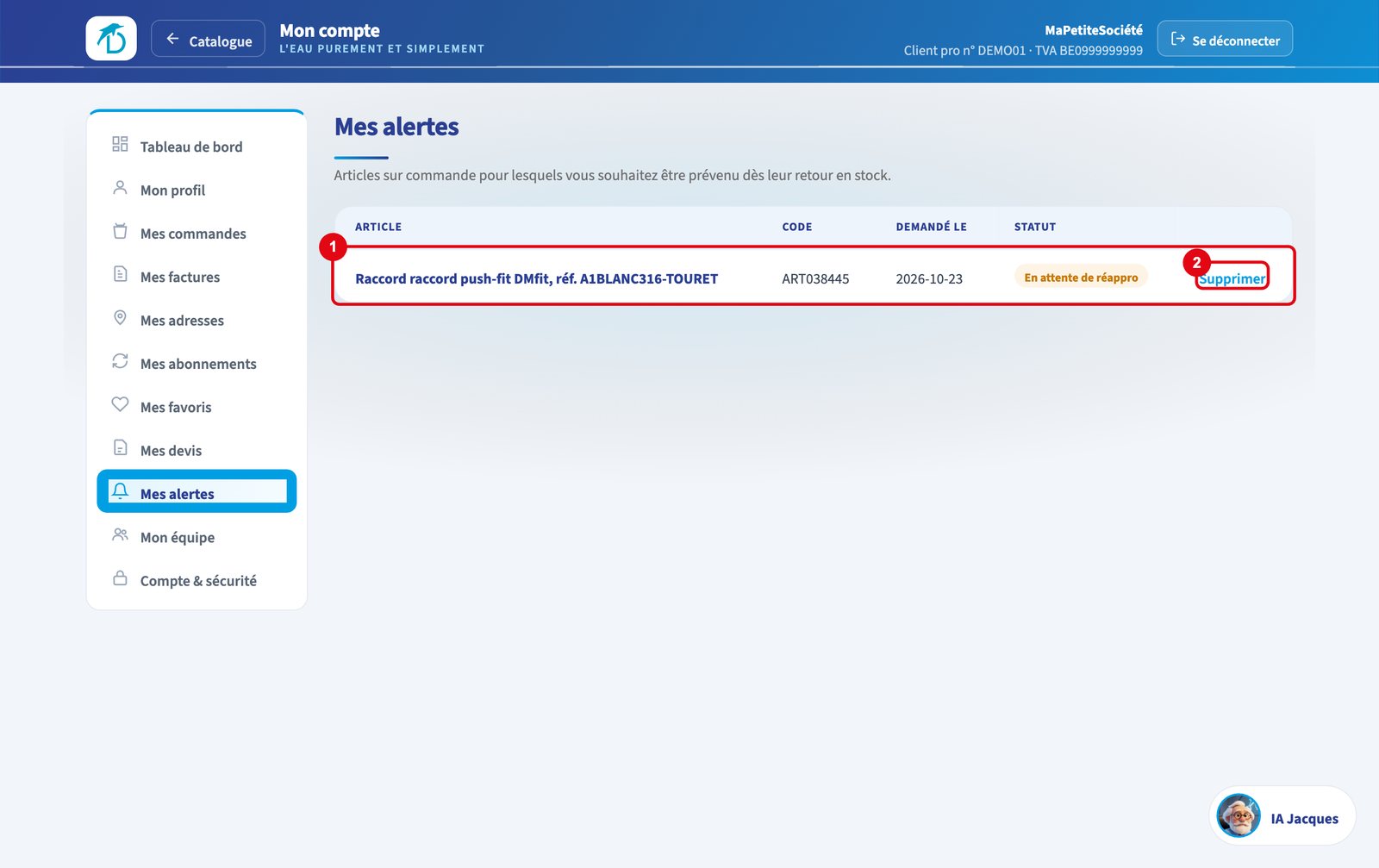1379x868 pixels.
Task: Click the IA Jacques avatar picture
Action: [1239, 815]
